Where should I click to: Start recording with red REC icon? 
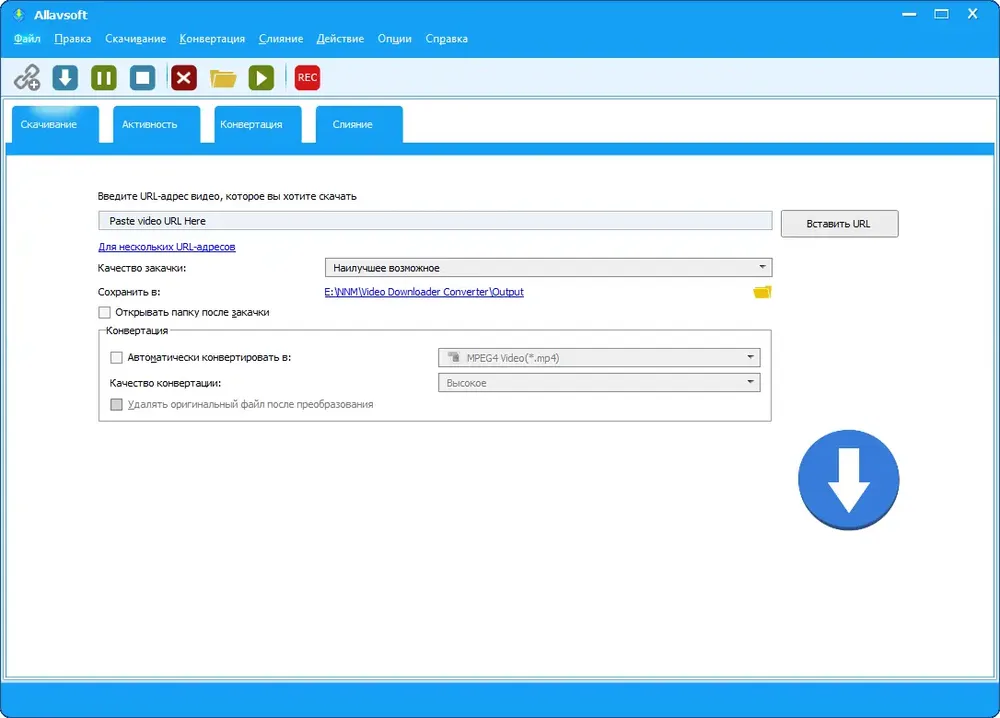(x=307, y=78)
